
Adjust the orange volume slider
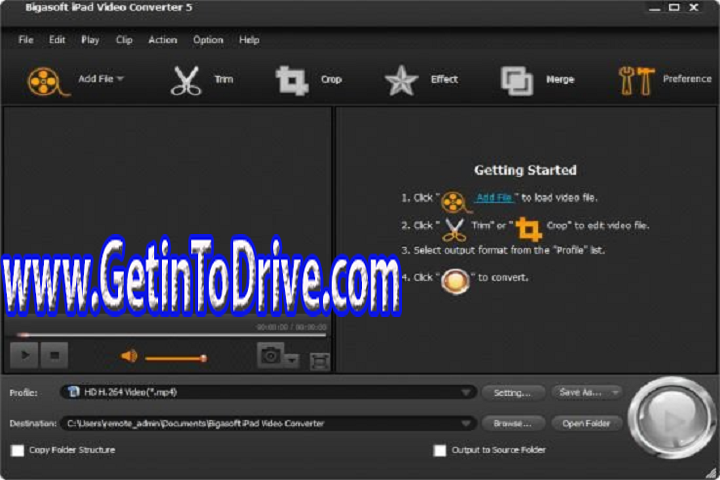pos(175,358)
